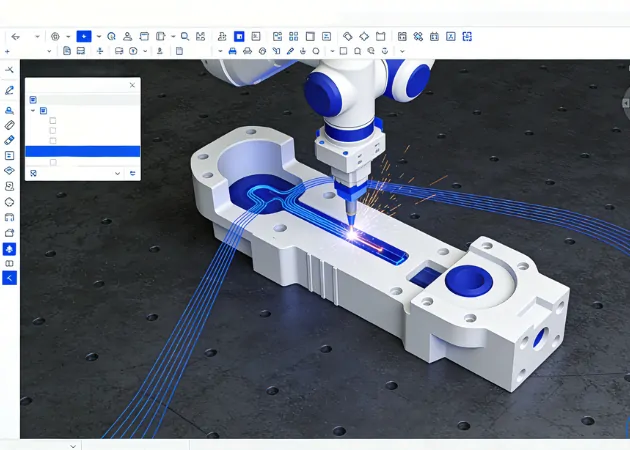Click the stacked diamond layers sidebar icon

(x=9, y=171)
